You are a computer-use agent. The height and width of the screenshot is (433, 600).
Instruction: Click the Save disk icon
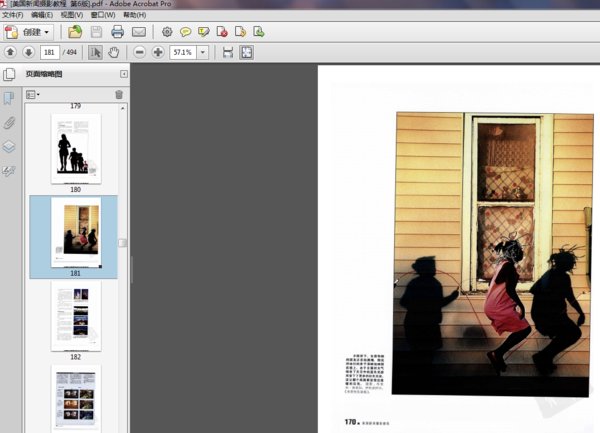96,32
